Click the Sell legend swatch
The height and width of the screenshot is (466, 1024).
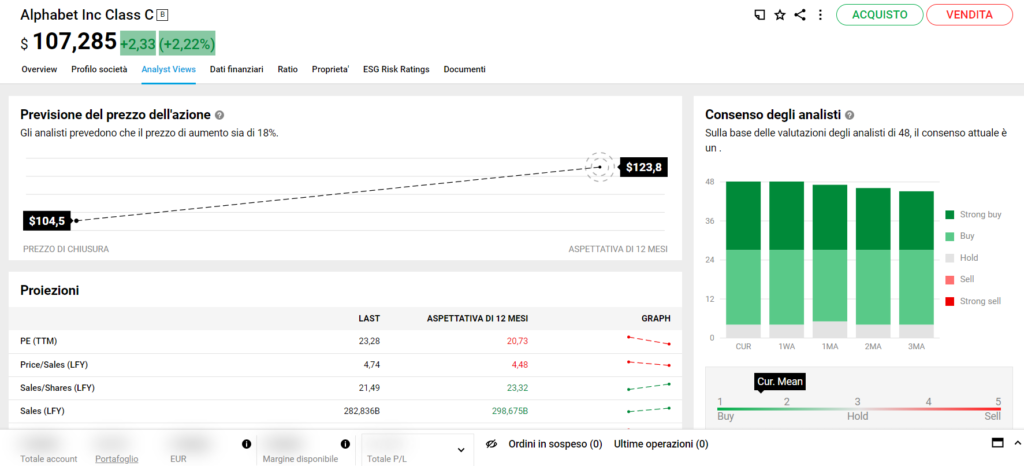[x=950, y=279]
